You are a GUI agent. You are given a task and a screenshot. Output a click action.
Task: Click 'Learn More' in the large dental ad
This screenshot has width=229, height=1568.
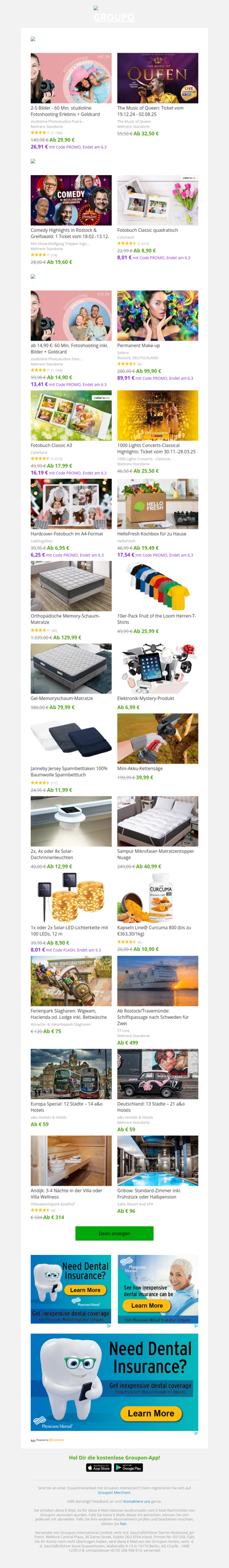(151, 1413)
